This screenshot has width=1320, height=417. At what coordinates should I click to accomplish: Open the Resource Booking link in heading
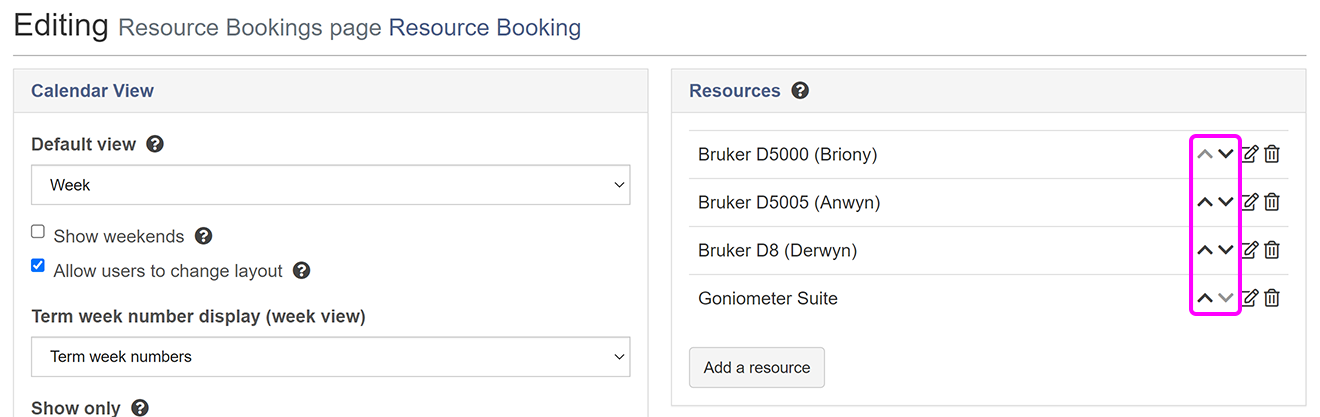[484, 27]
